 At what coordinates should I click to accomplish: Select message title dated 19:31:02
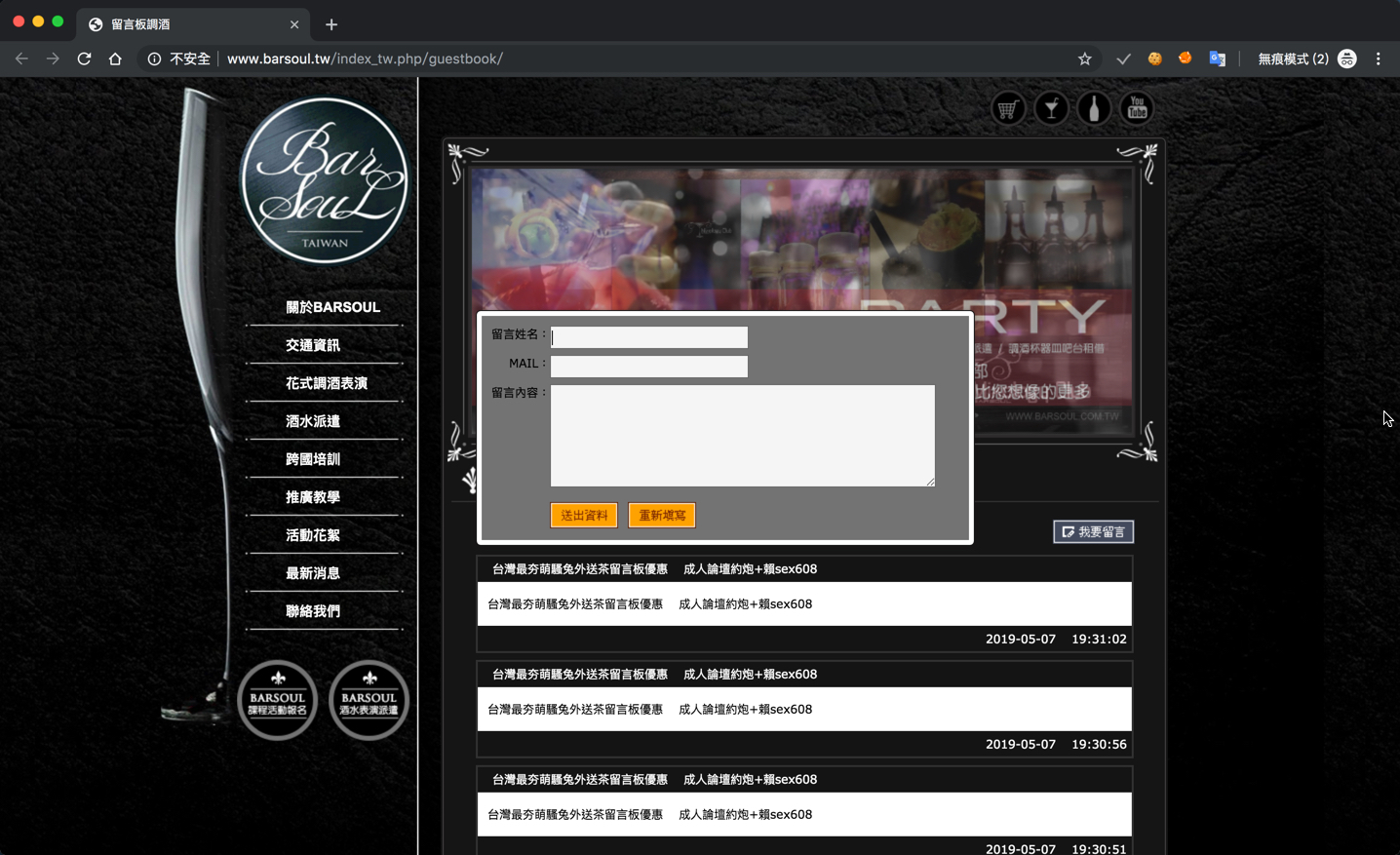tap(654, 569)
